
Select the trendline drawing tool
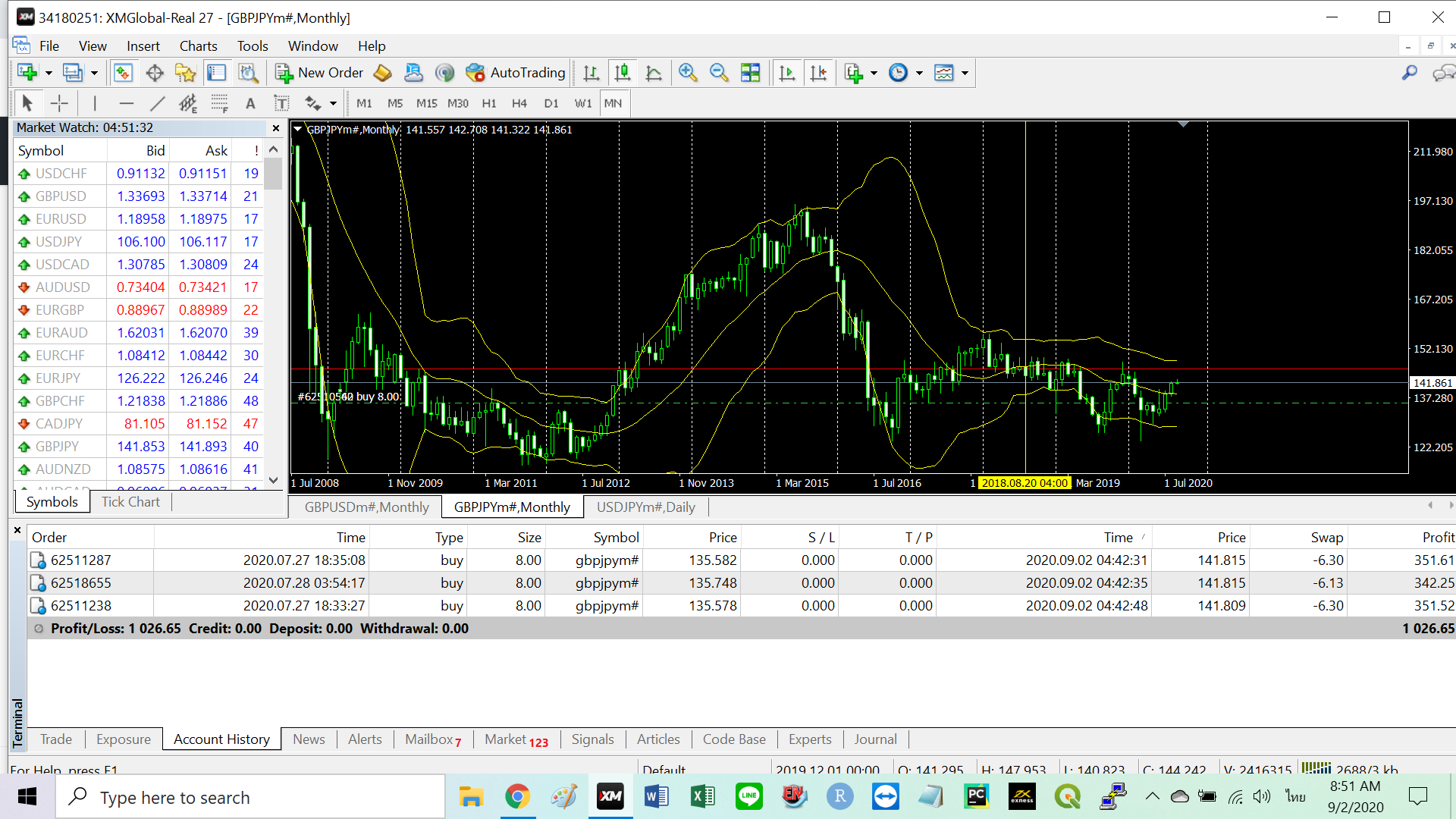click(x=157, y=103)
